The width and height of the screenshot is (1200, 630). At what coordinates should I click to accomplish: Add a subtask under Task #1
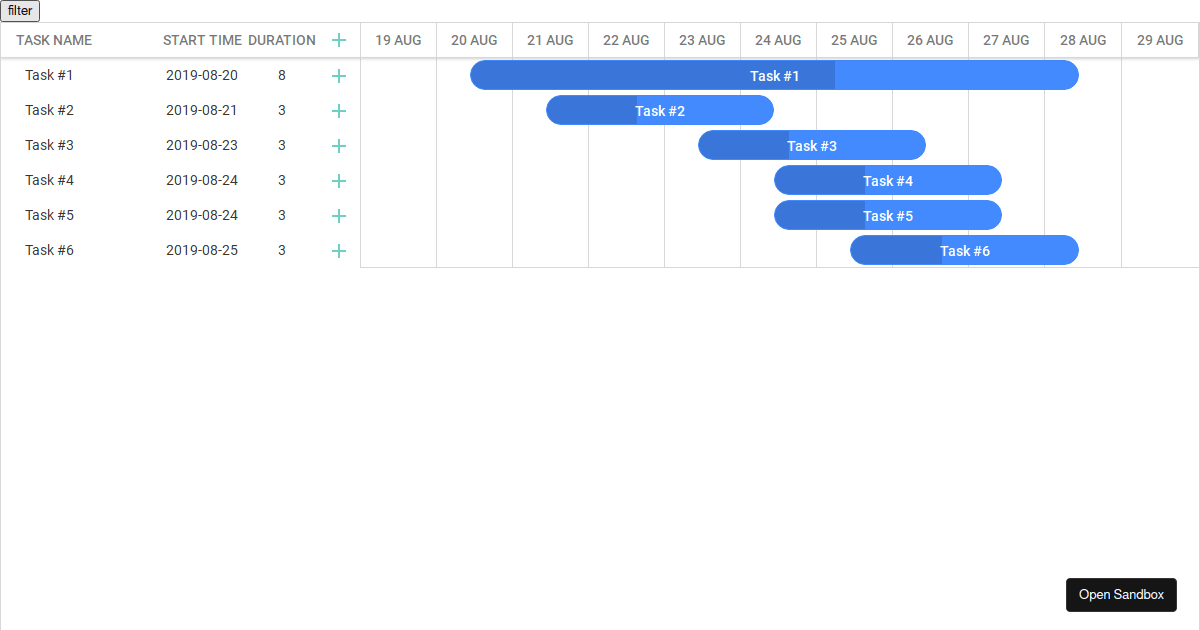[339, 75]
